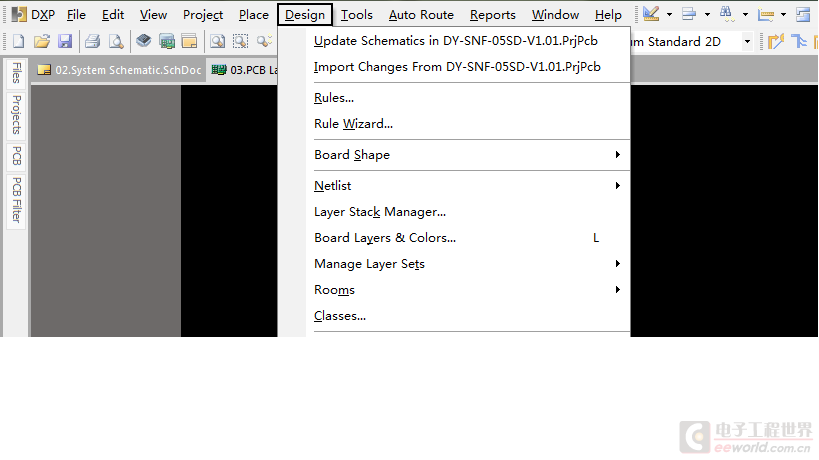819x460 pixels.
Task: Save using the floppy disk icon
Action: 65,41
